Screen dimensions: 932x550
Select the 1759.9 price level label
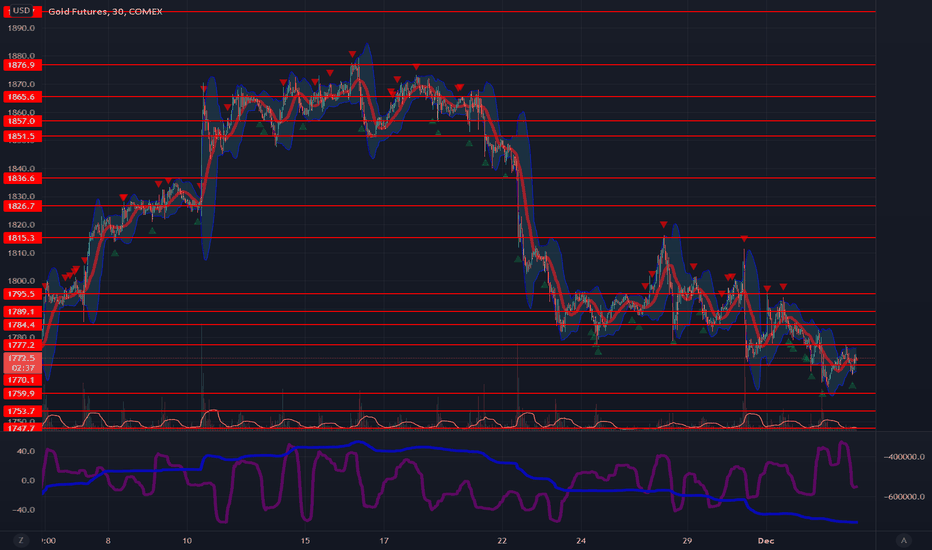23,394
